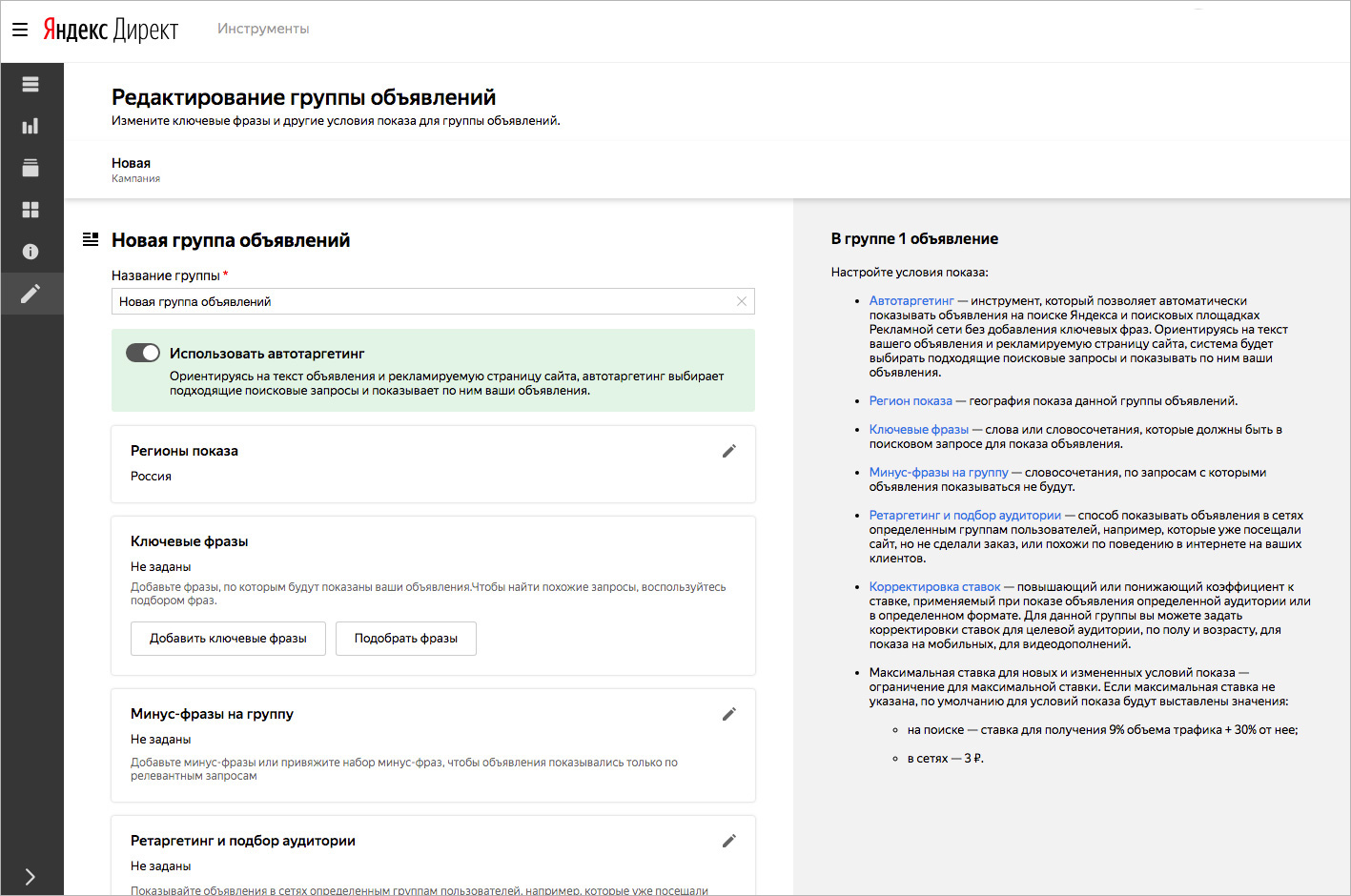The image size is (1351, 896).
Task: Click the Подобрать фразы button
Action: tap(406, 639)
